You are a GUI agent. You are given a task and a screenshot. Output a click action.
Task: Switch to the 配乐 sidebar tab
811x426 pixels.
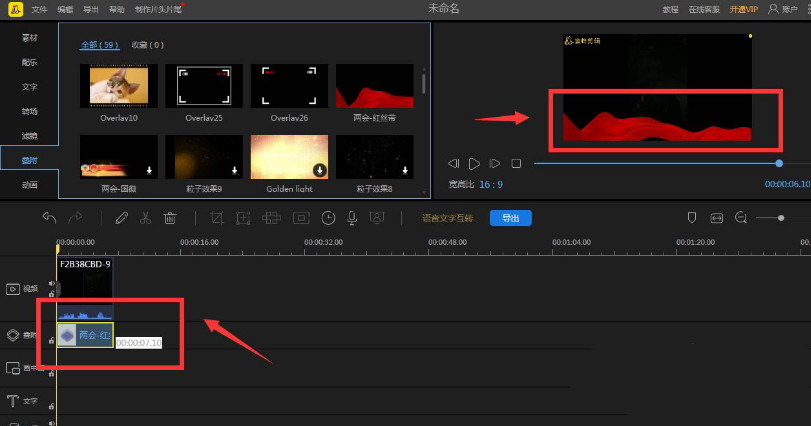(x=29, y=62)
